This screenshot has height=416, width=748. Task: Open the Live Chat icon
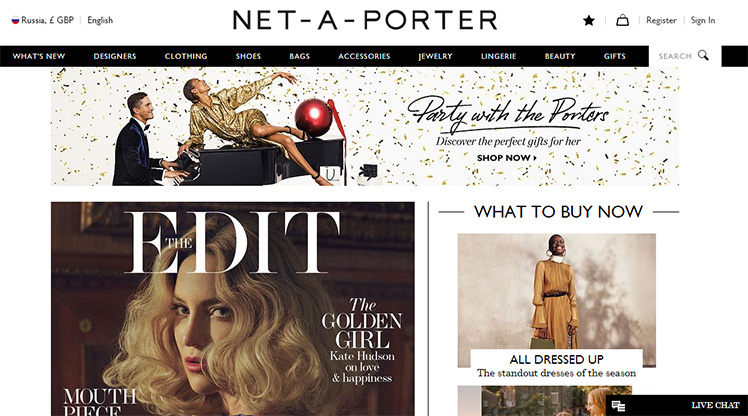[618, 406]
